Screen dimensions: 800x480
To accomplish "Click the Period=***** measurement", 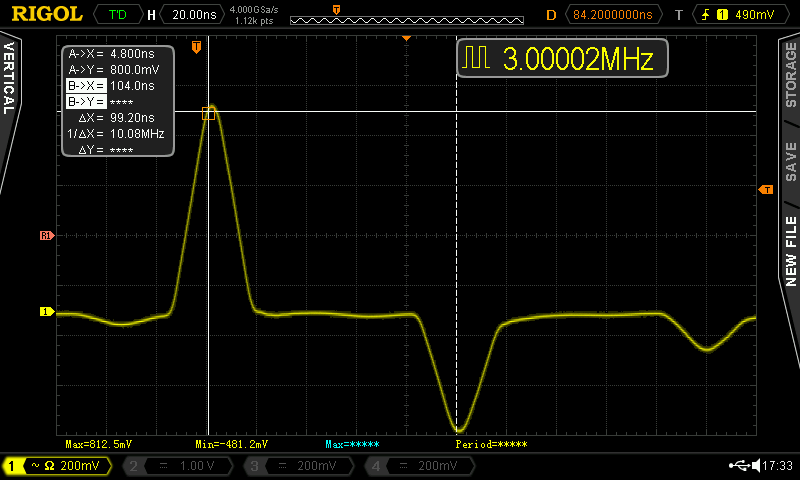I will point(491,444).
